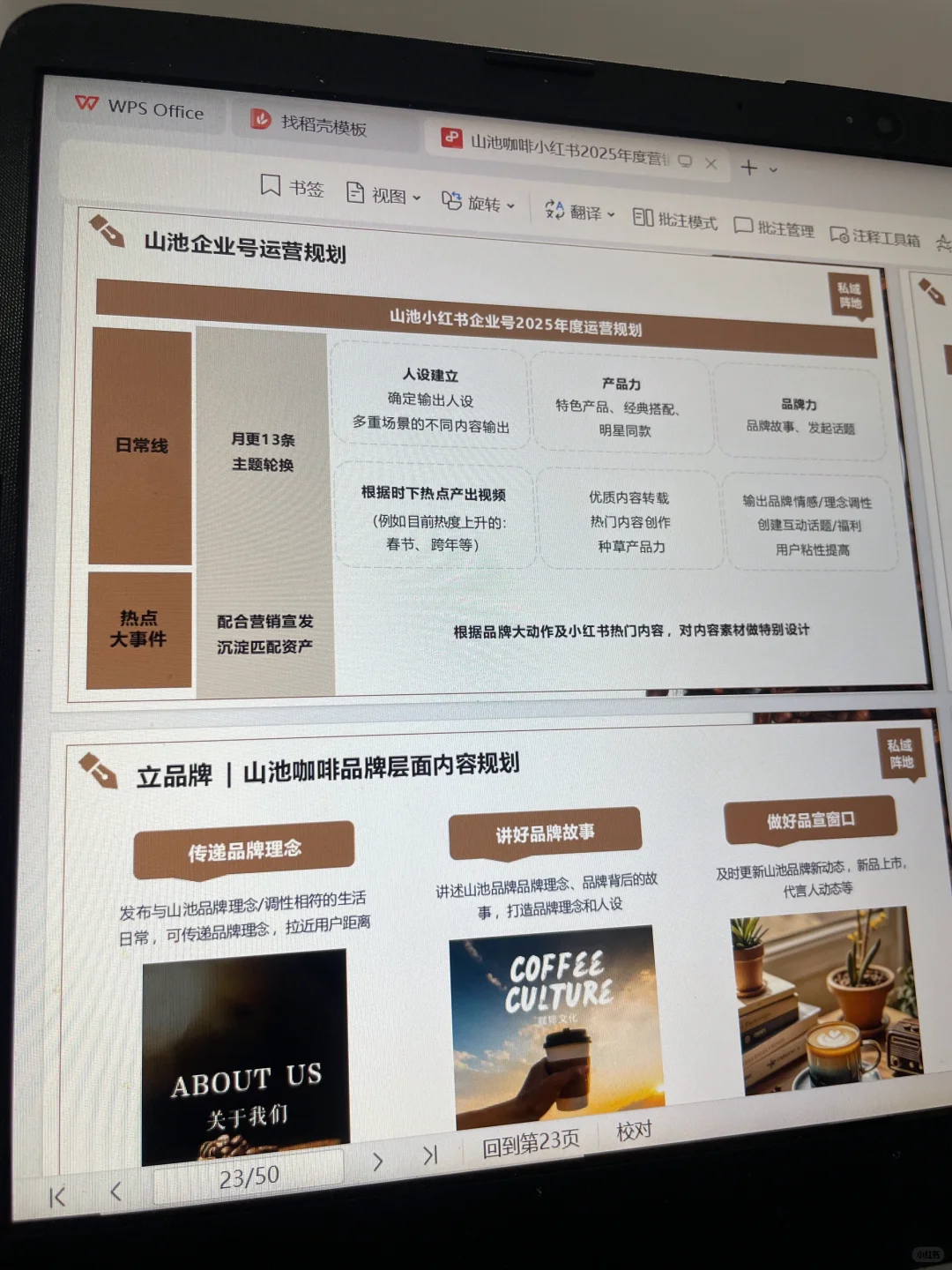Viewport: 952px width, 1270px height.
Task: Click the 校对 proofreading button
Action: point(634,1130)
